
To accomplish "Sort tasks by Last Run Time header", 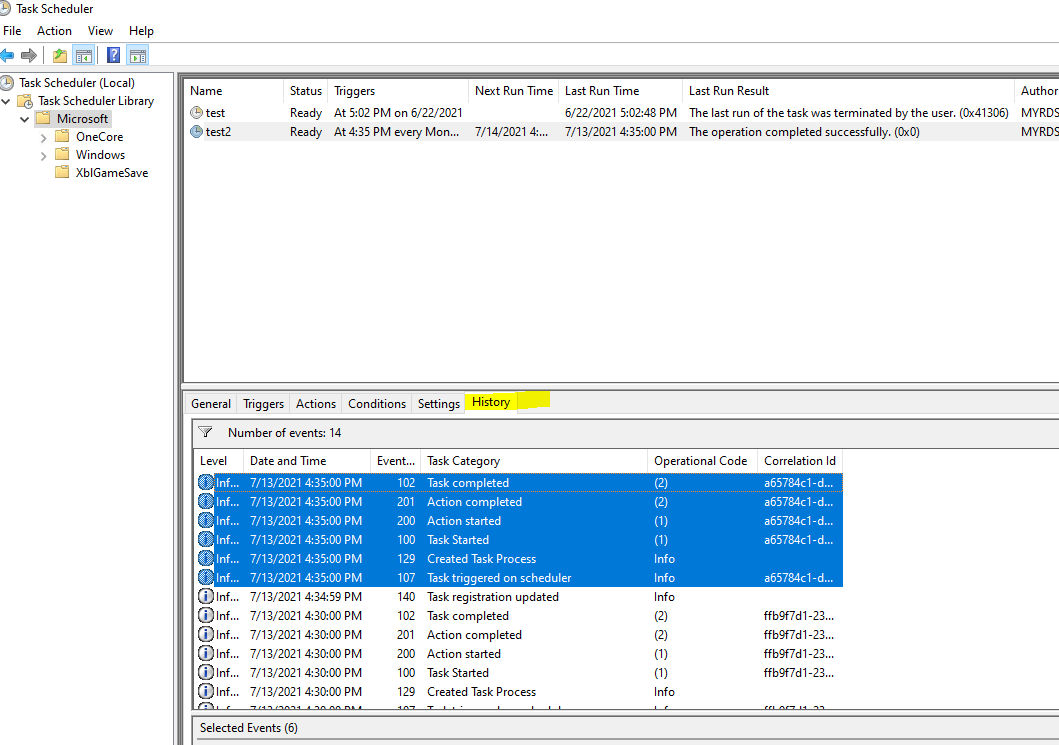I will 620,91.
